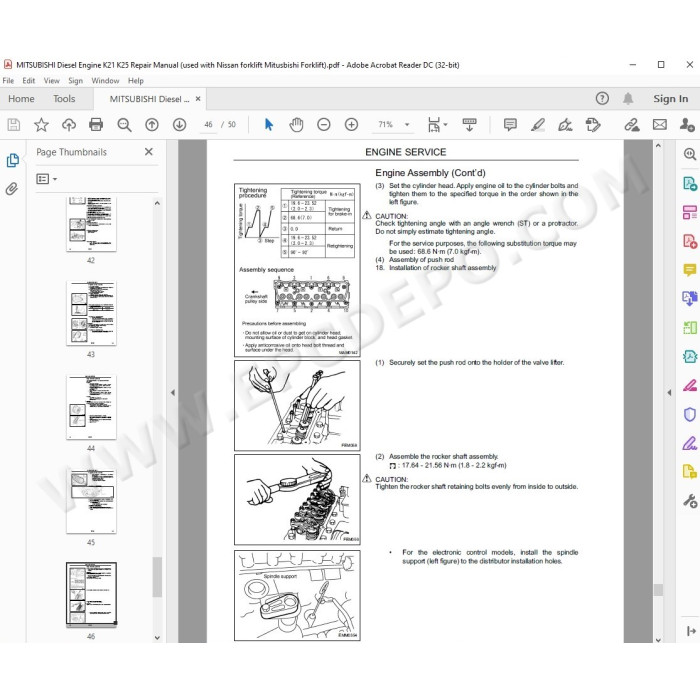The width and height of the screenshot is (700, 700).
Task: Open the View menu
Action: (x=51, y=81)
